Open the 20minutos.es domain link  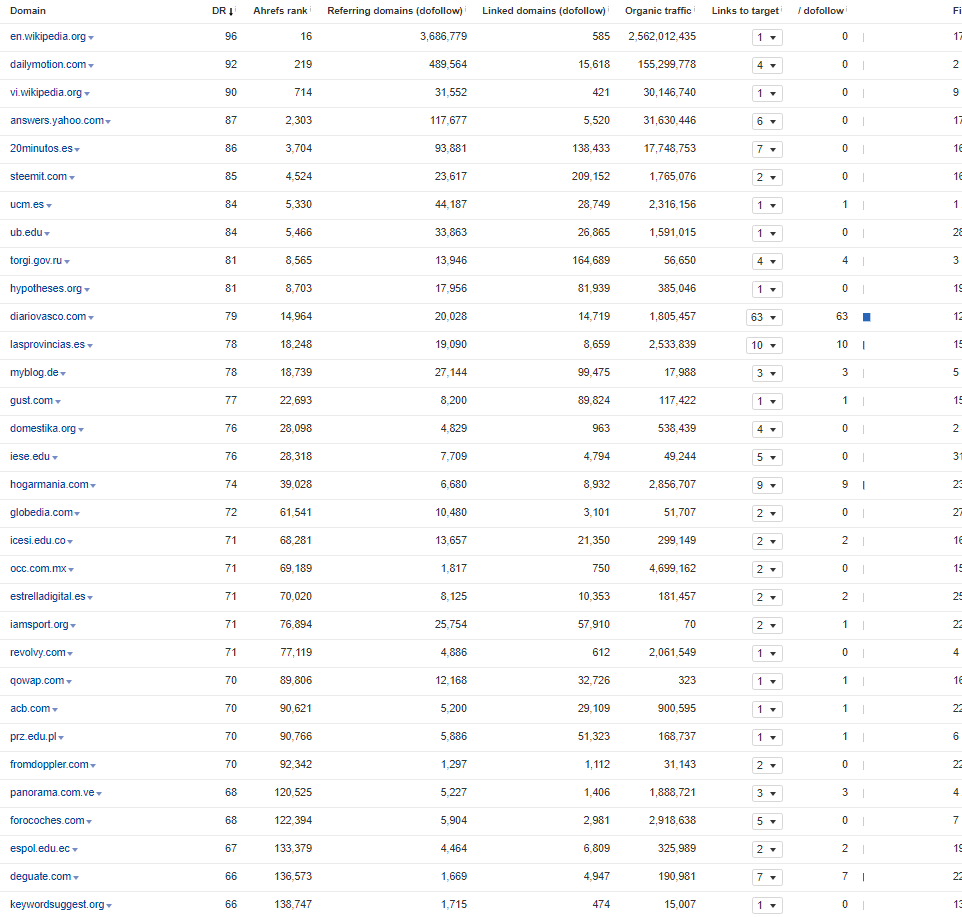tap(41, 148)
